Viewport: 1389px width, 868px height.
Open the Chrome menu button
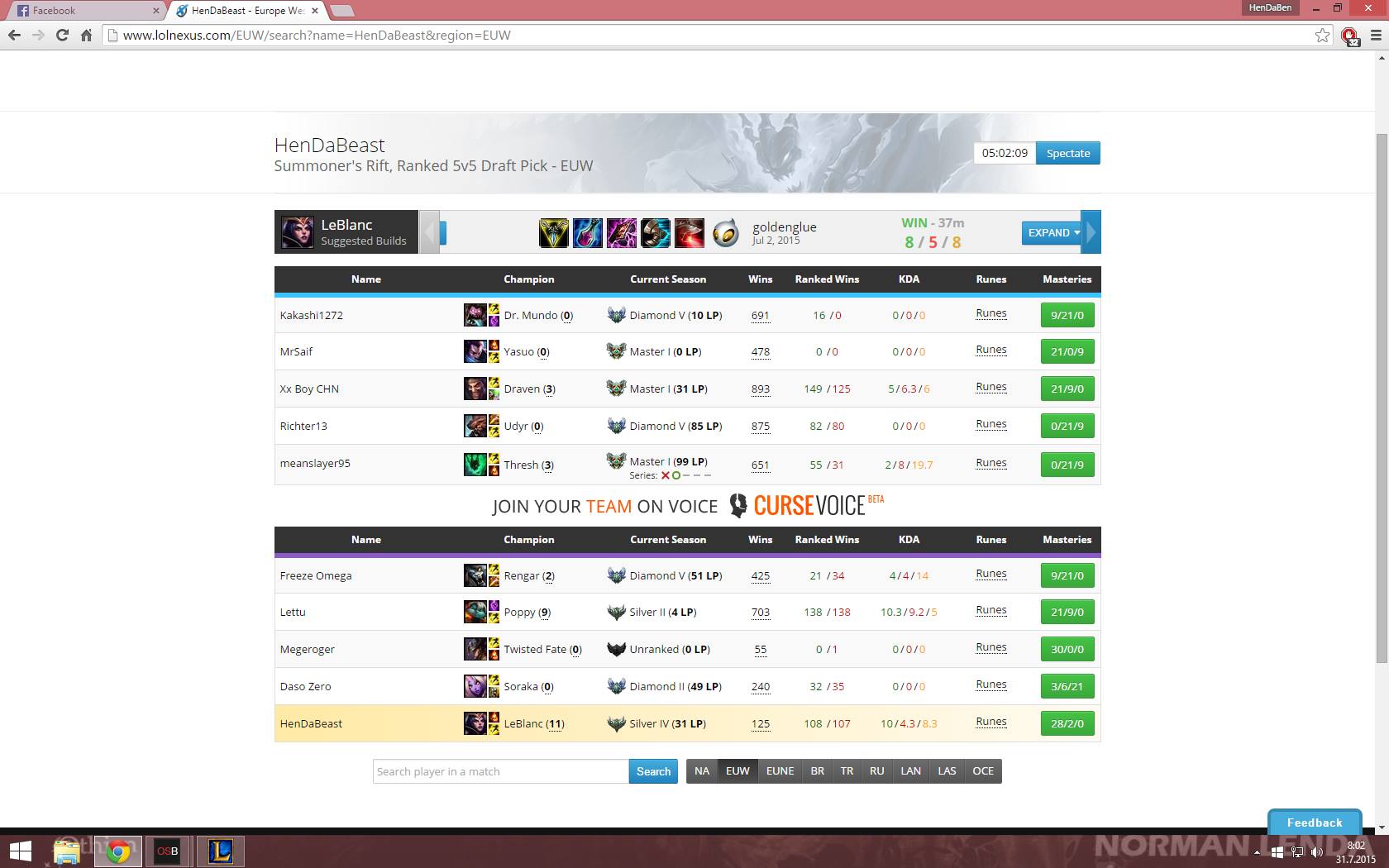[x=1376, y=35]
